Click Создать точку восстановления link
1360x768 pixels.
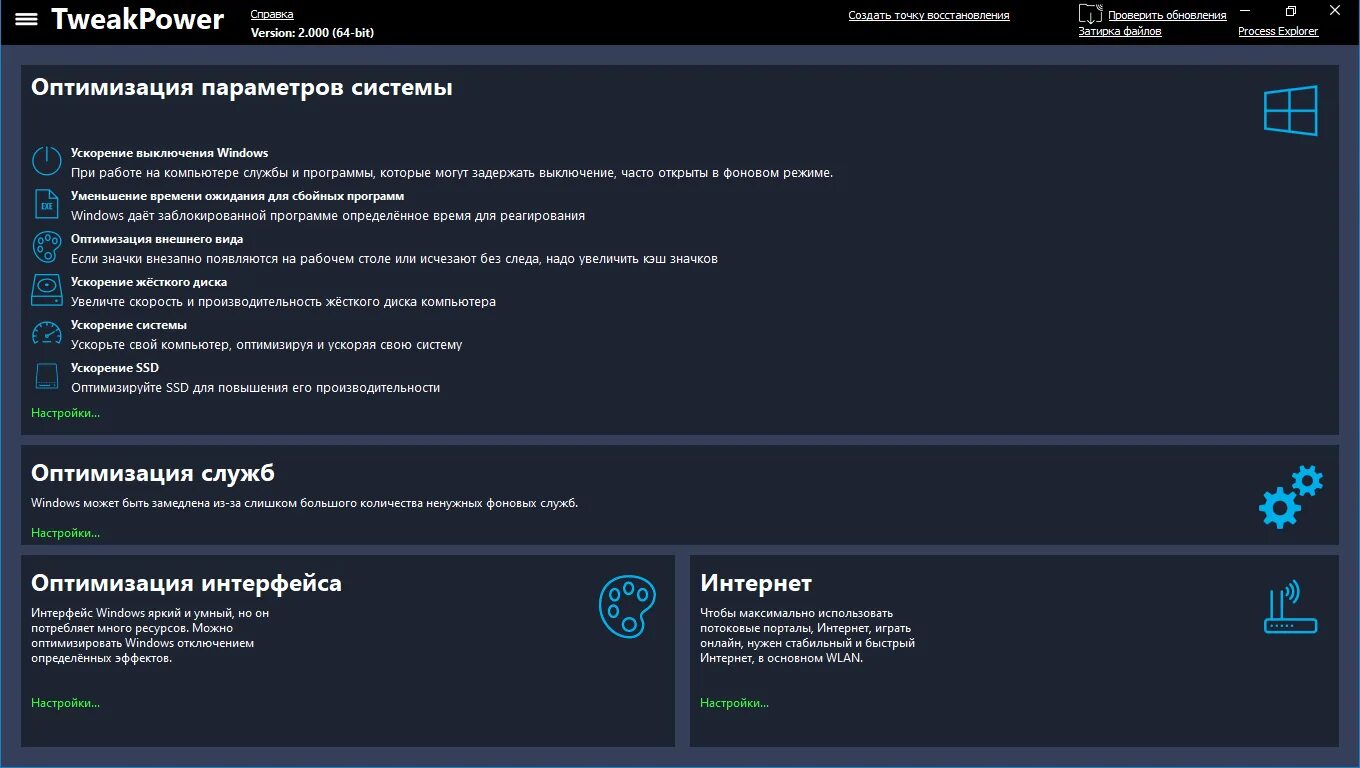929,15
